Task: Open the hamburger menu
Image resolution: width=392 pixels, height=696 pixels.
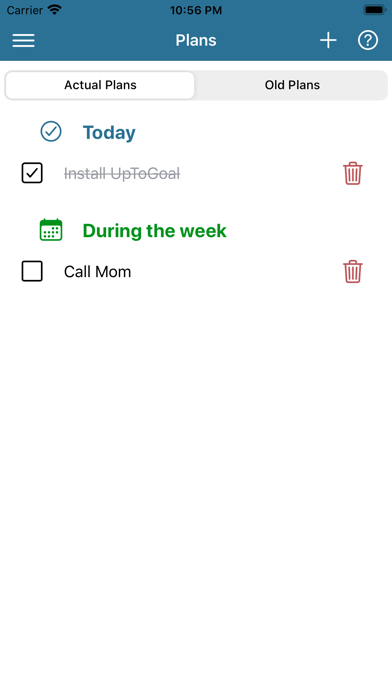Action: coord(24,40)
